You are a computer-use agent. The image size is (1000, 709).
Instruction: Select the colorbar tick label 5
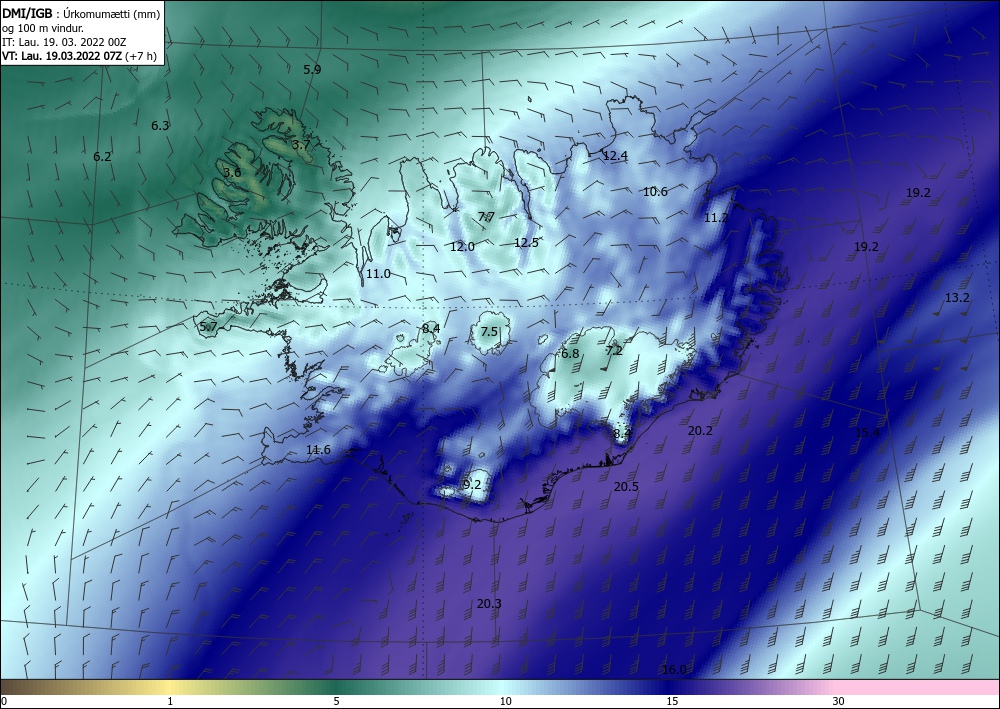pos(336,702)
